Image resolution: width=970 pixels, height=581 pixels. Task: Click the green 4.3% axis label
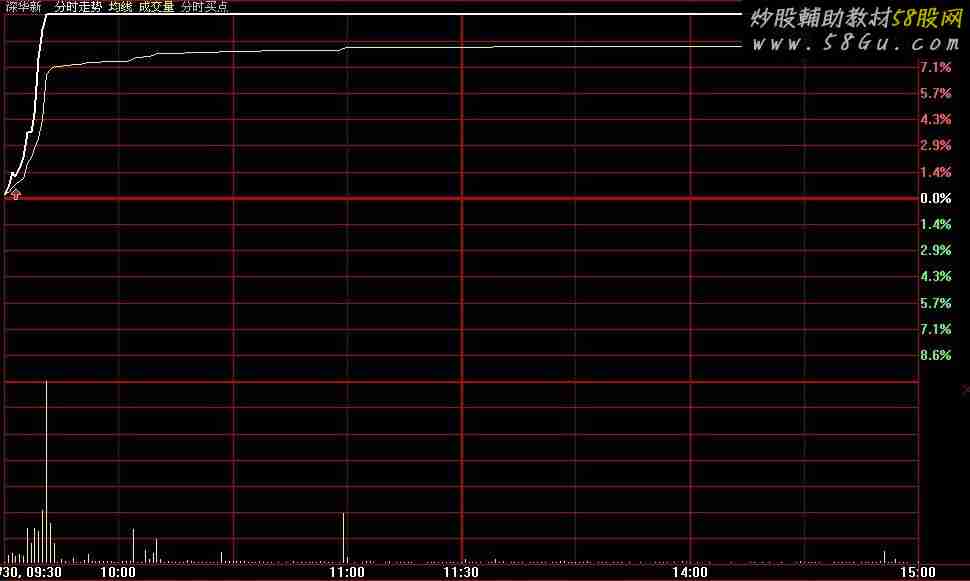(x=935, y=276)
